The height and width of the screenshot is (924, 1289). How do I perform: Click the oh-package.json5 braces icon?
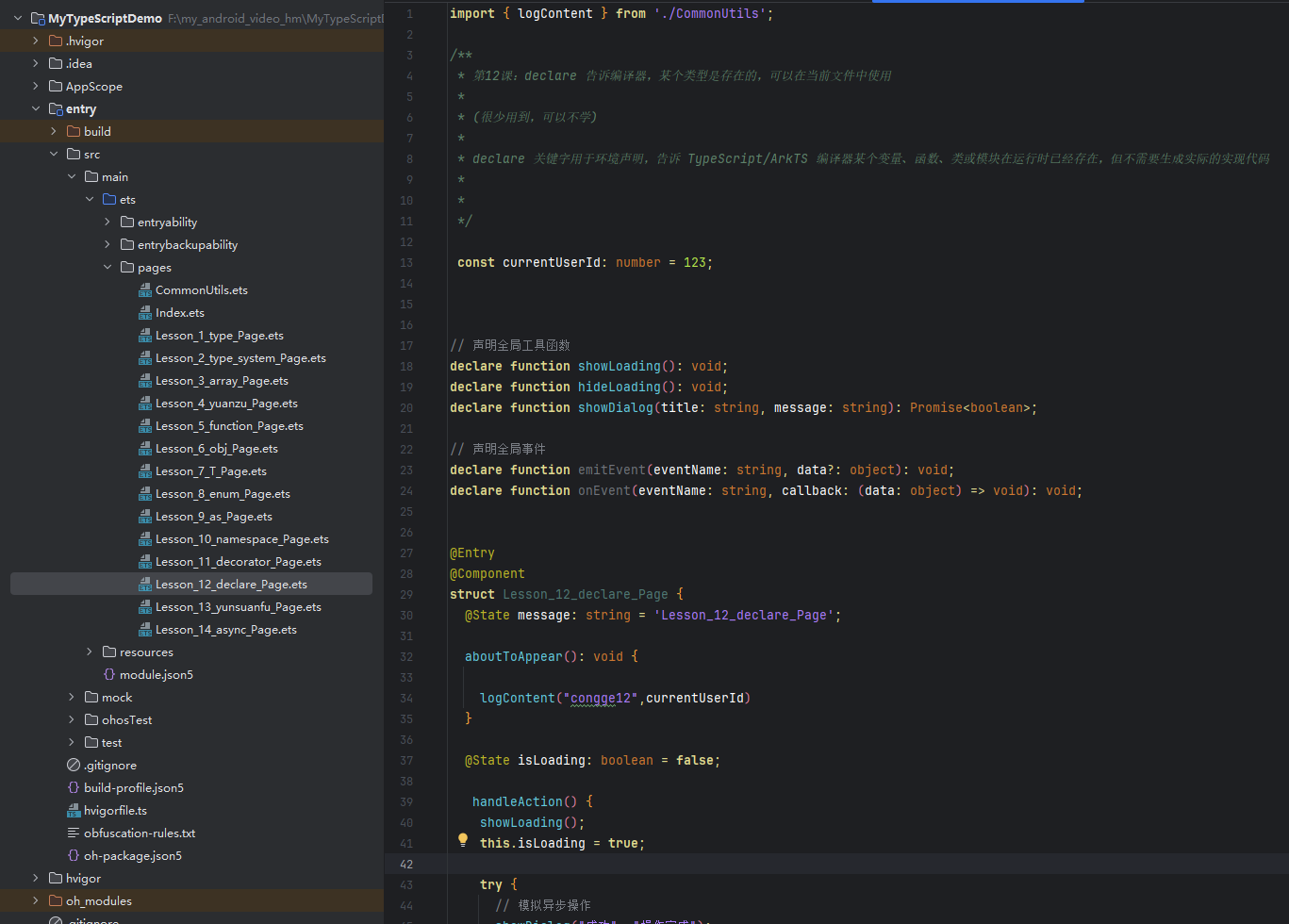tap(74, 856)
